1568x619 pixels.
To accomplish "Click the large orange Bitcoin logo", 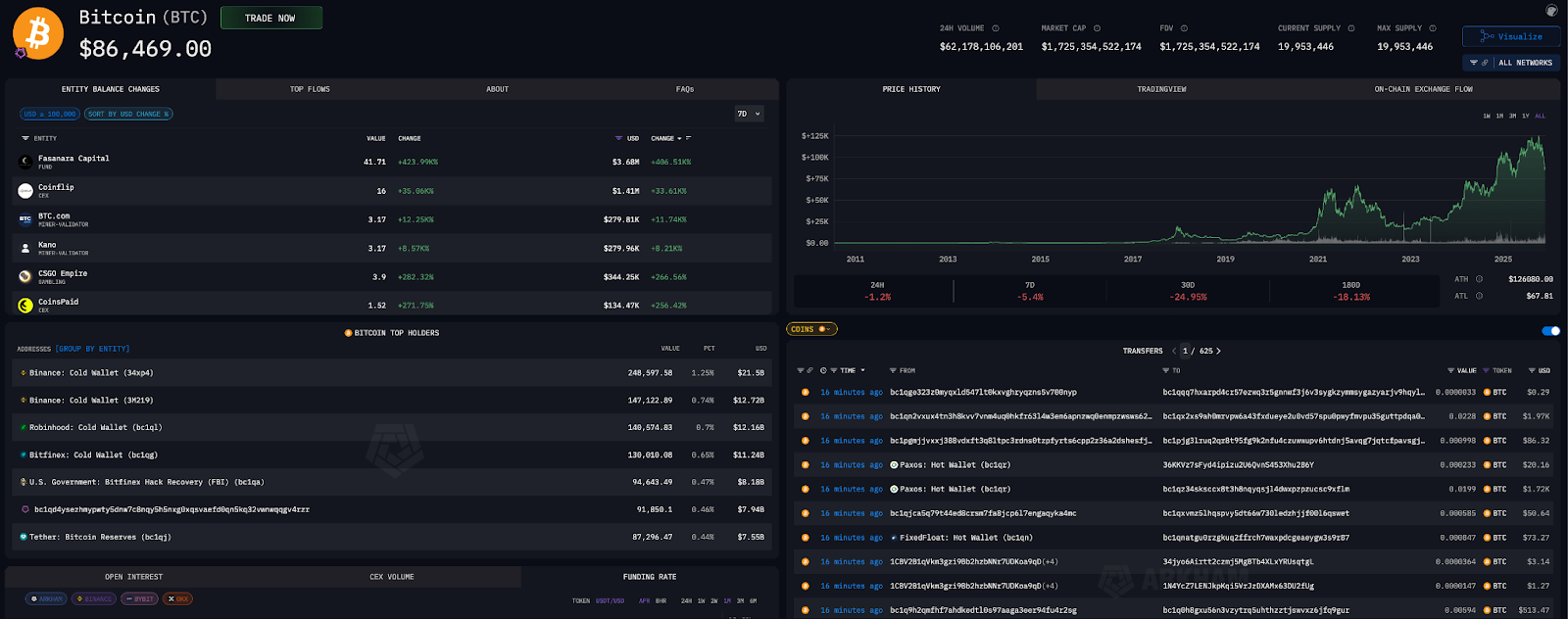I will [38, 33].
